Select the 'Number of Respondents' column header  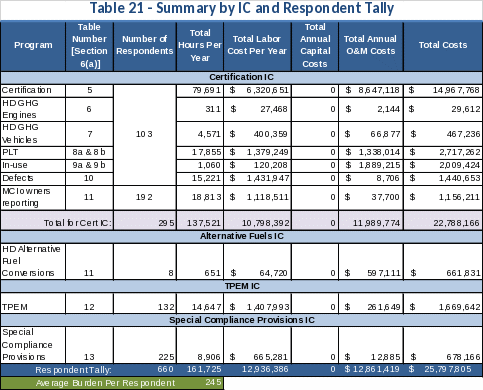(145, 45)
